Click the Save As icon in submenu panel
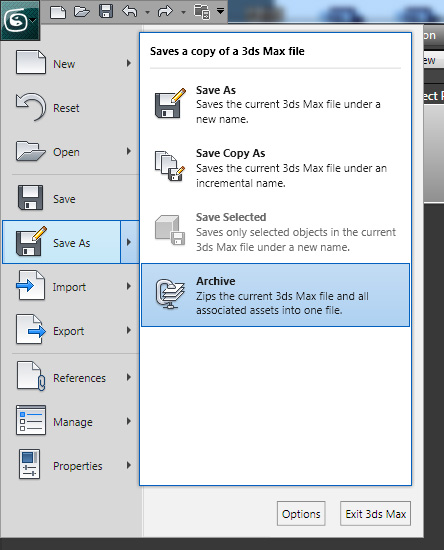 pos(170,103)
